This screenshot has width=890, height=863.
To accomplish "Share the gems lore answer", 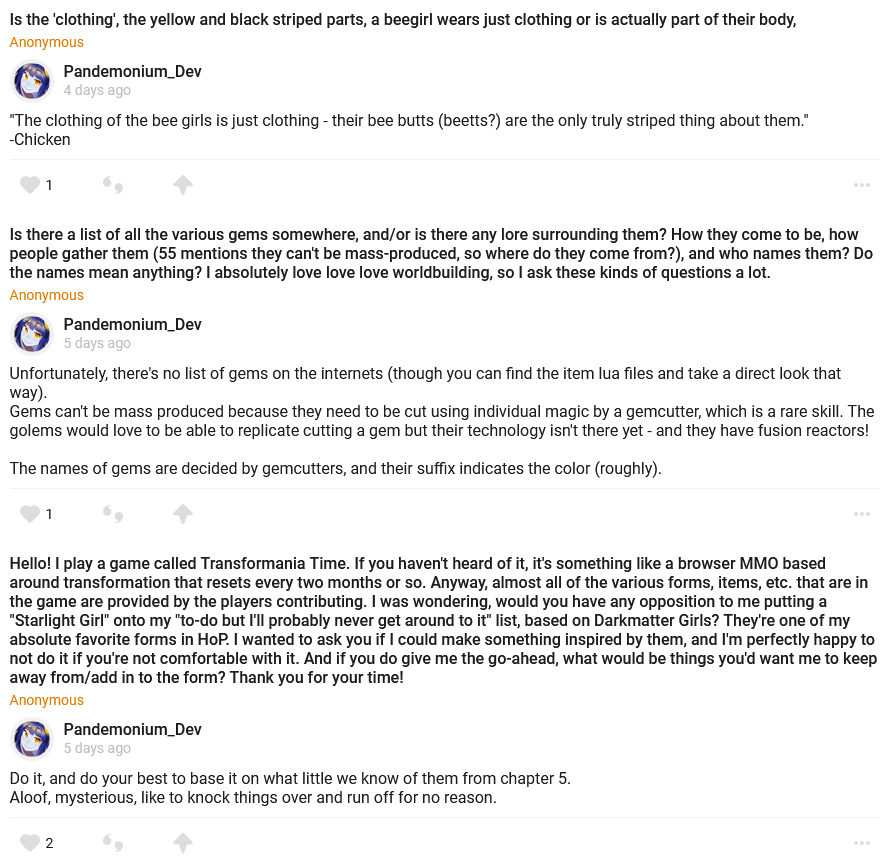I will coord(182,514).
